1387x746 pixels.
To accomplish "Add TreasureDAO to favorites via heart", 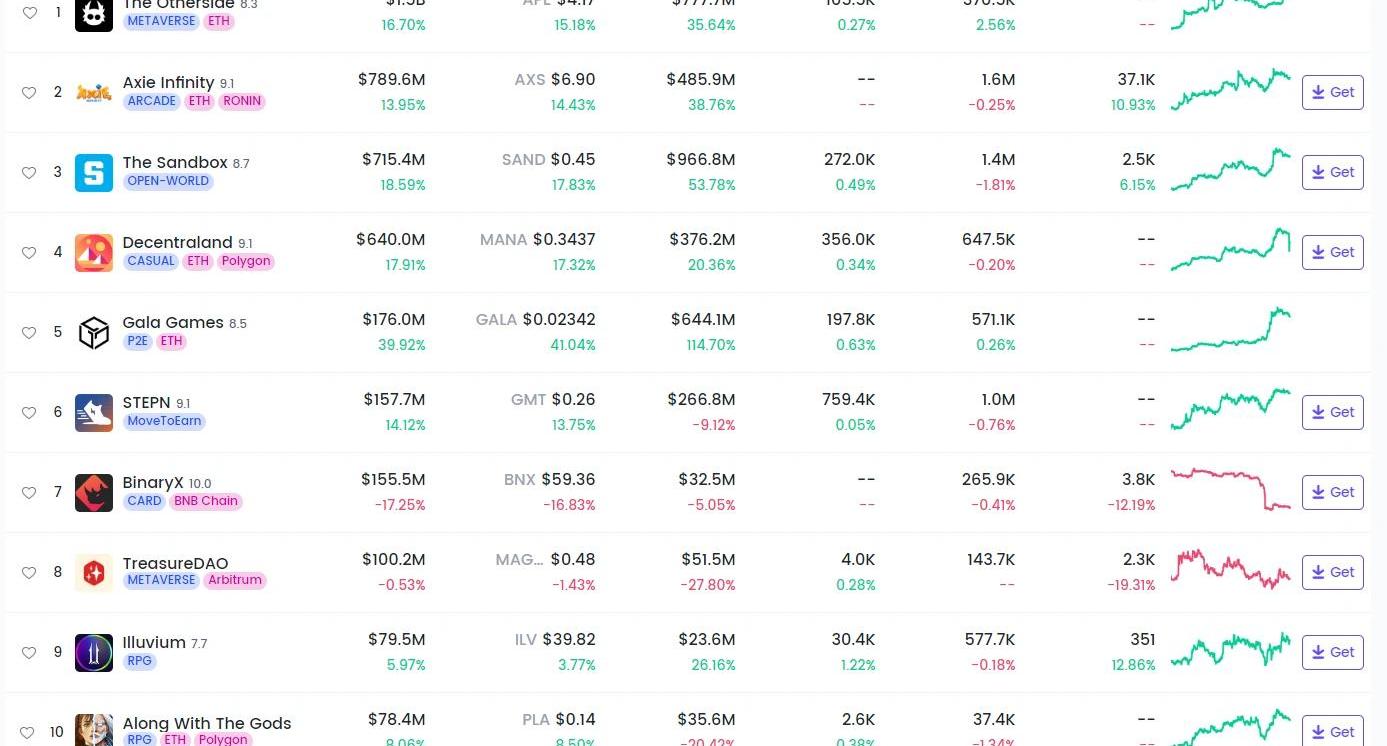I will (29, 573).
